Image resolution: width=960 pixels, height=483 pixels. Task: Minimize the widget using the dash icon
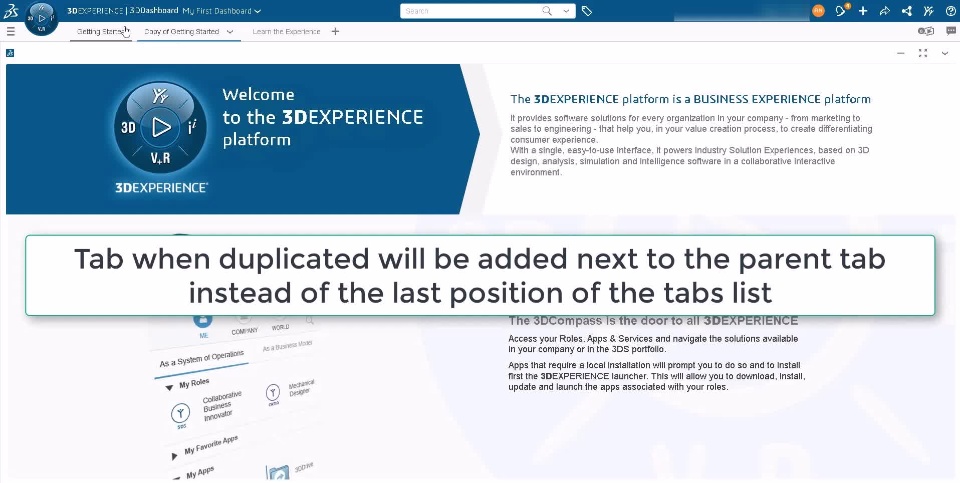pos(901,53)
